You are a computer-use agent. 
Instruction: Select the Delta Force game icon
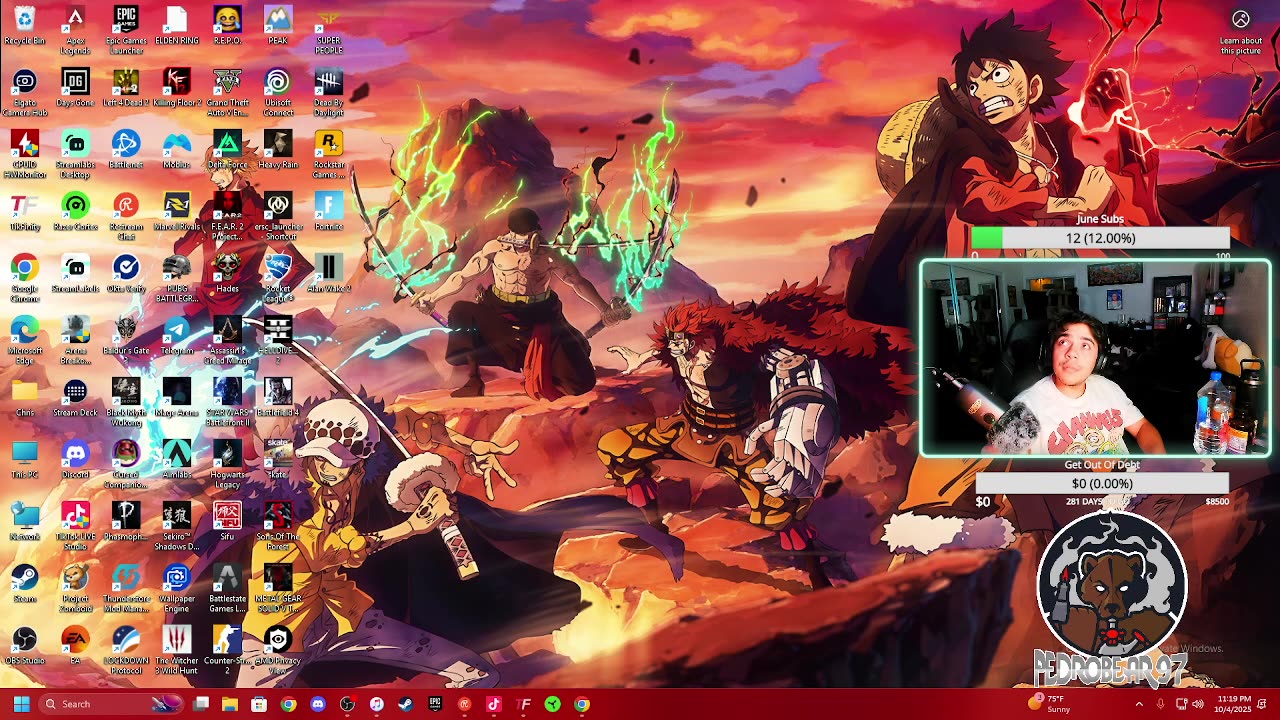[x=228, y=150]
